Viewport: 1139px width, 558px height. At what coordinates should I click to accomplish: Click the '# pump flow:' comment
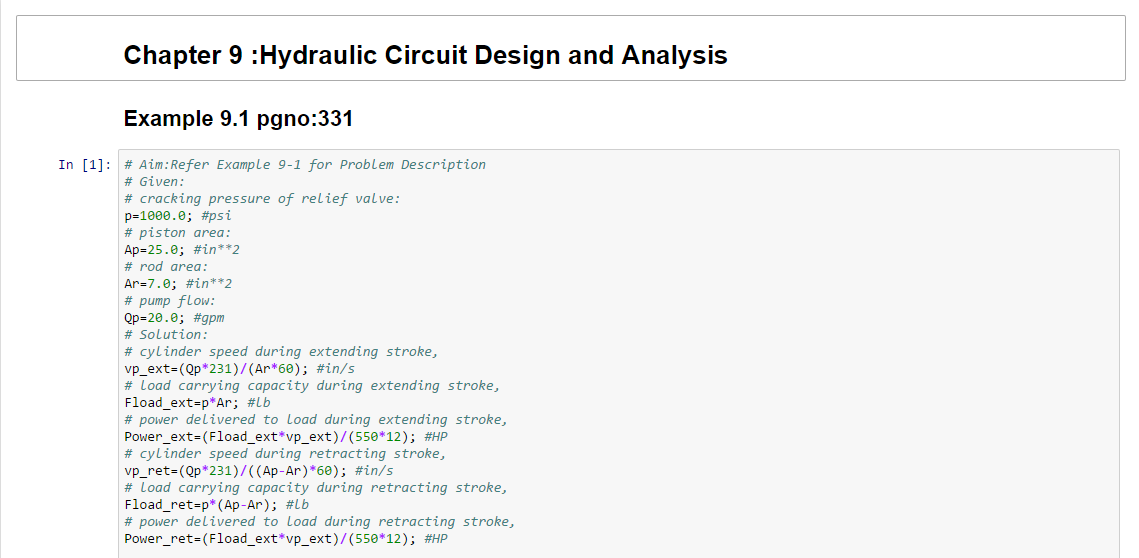(169, 301)
